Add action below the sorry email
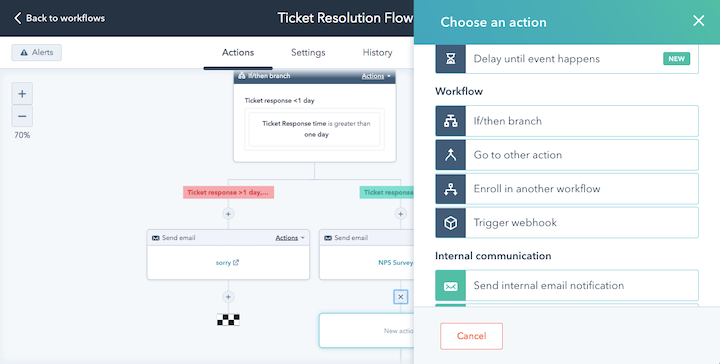720x364 pixels. (228, 297)
